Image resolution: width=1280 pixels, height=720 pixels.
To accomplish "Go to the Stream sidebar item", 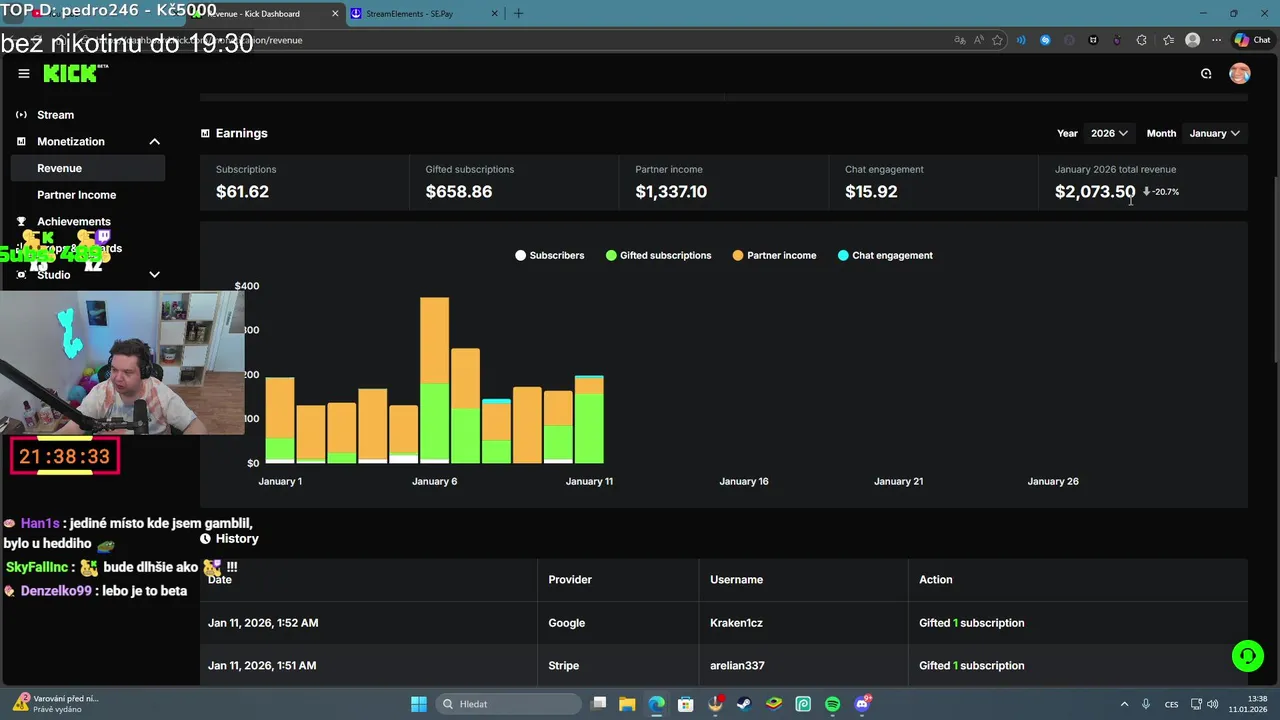I will 56,115.
